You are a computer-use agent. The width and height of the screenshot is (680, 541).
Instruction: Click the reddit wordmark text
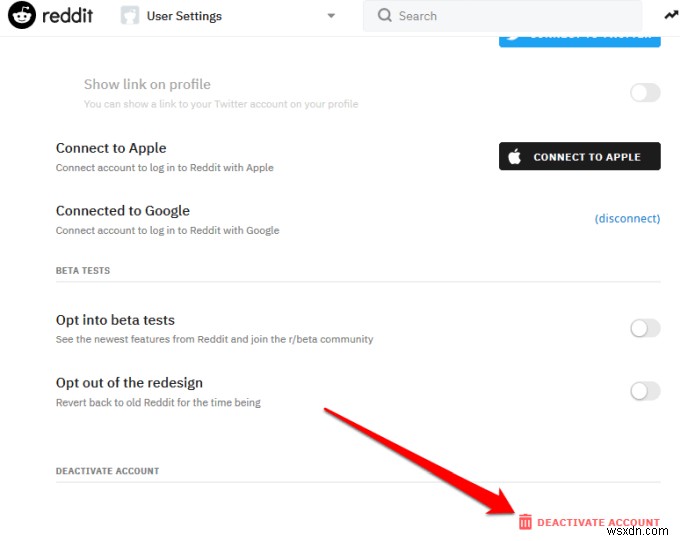tap(67, 16)
